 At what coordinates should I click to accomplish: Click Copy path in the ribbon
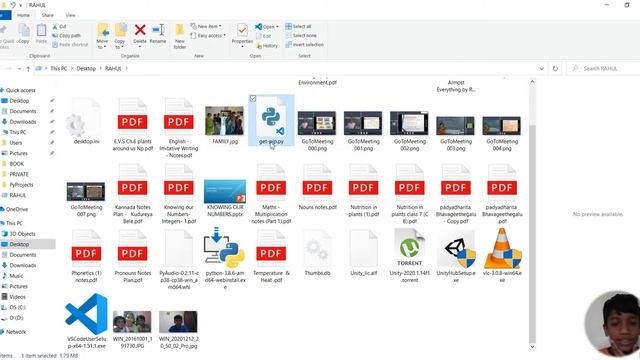[67, 36]
